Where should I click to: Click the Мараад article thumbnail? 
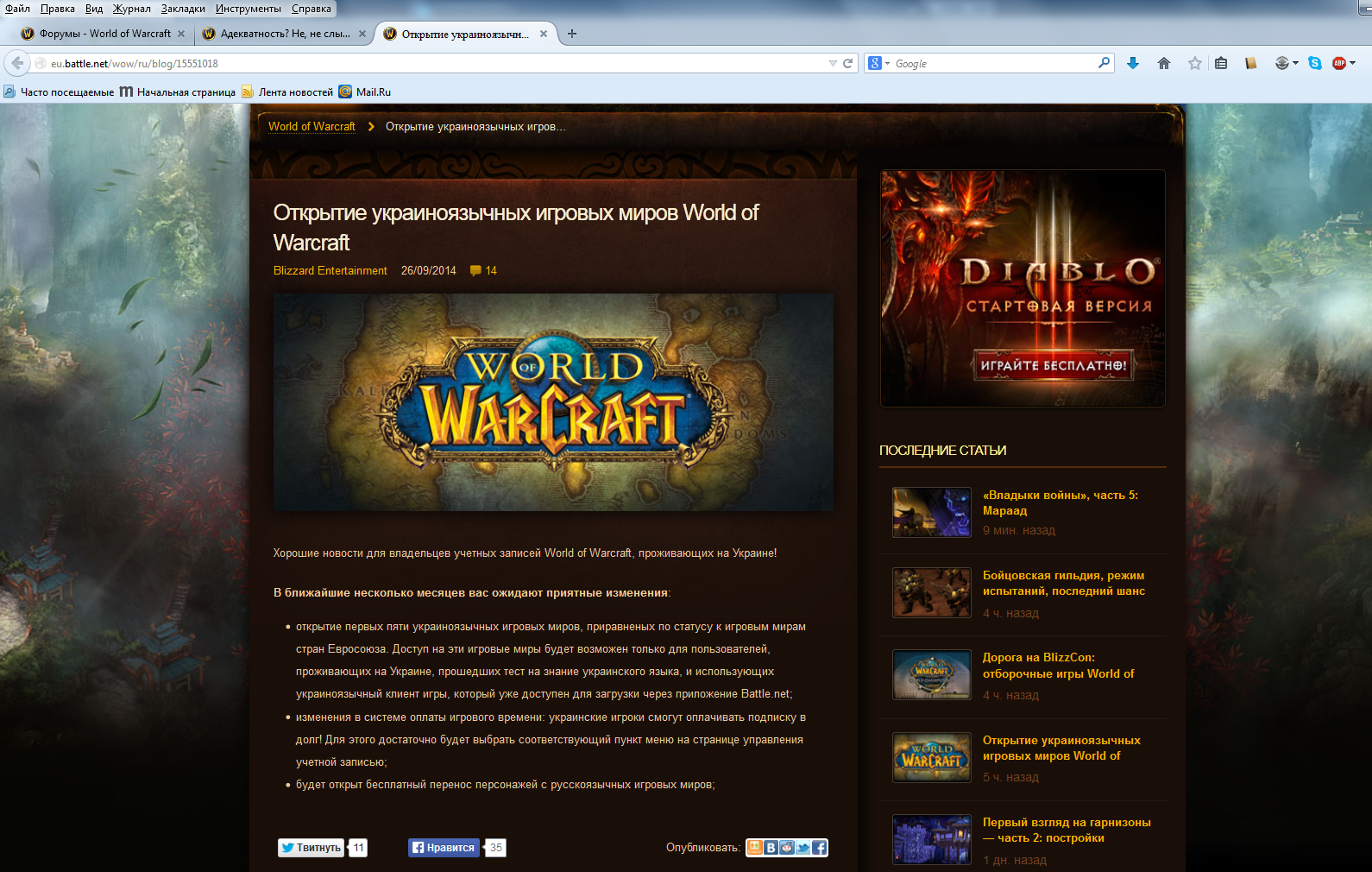[932, 512]
